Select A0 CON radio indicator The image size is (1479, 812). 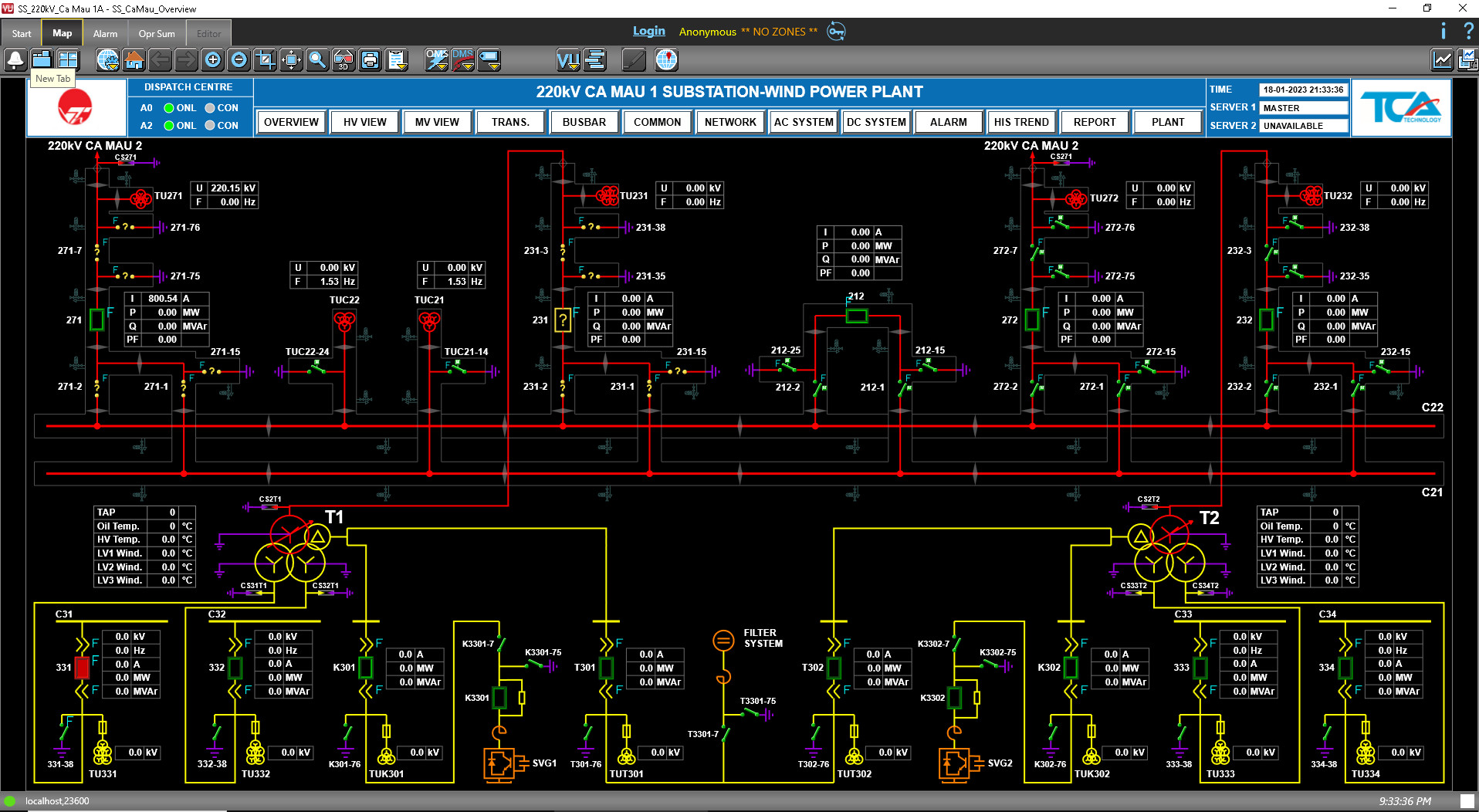[x=210, y=108]
